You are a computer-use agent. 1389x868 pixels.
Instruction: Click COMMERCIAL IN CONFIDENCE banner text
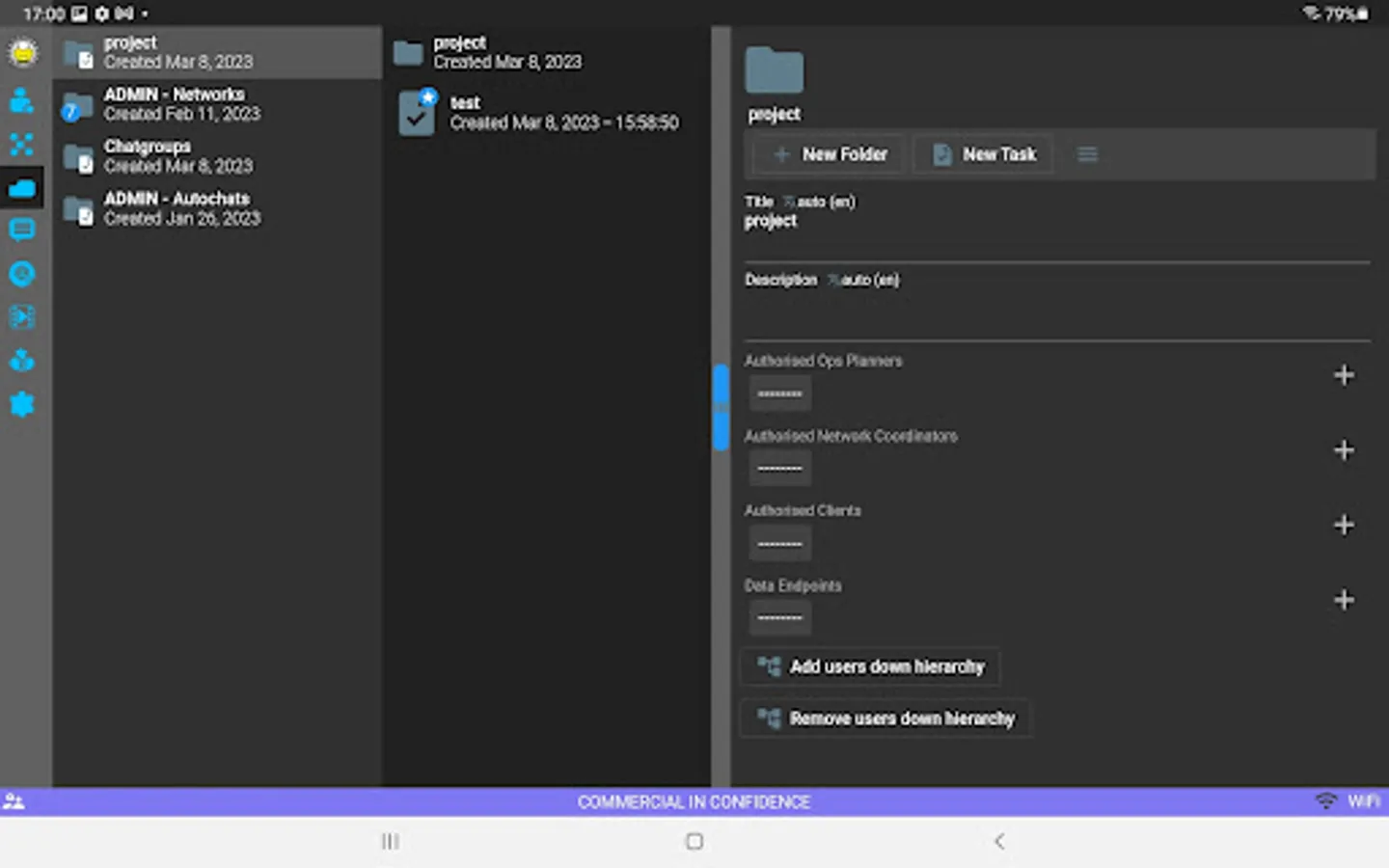694,801
